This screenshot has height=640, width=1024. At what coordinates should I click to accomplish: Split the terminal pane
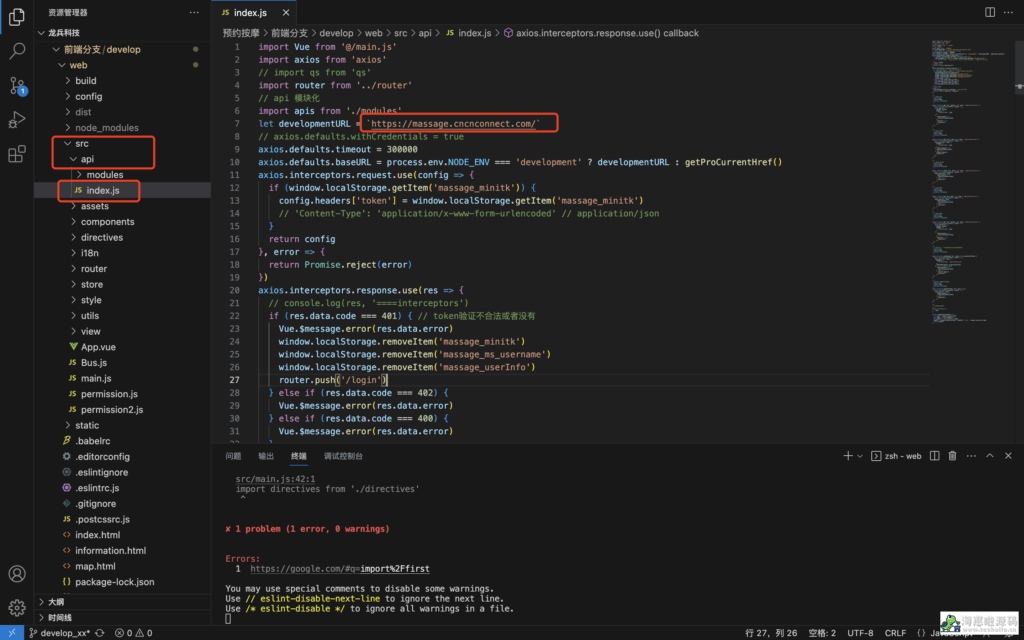tap(935, 456)
